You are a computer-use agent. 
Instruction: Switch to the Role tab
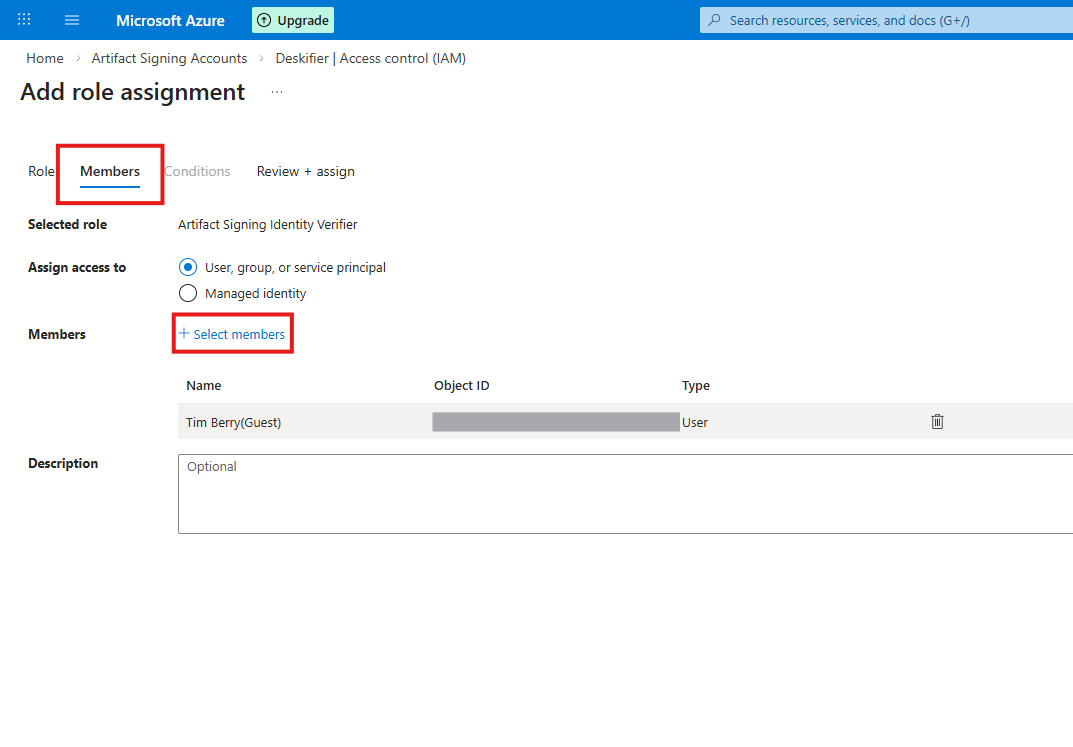pos(41,171)
